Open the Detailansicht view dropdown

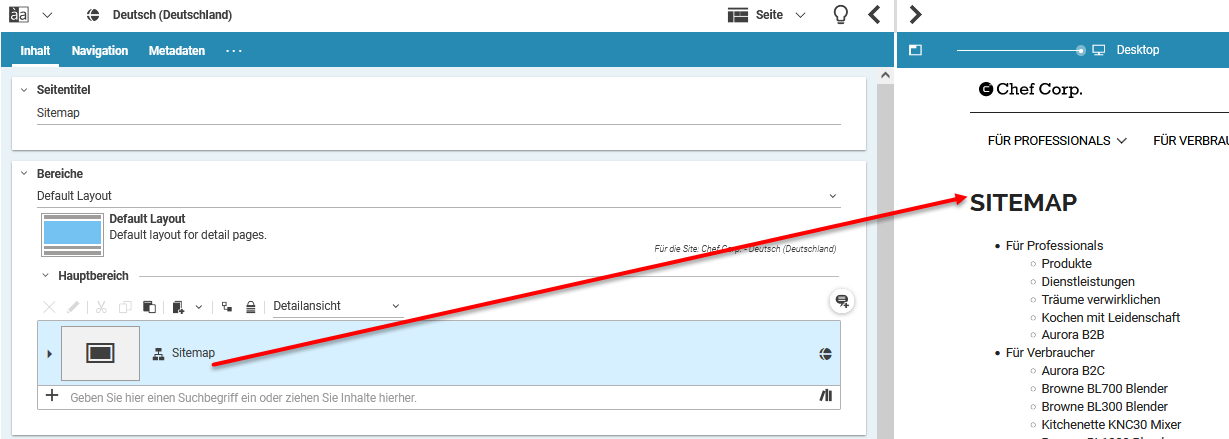[x=337, y=306]
